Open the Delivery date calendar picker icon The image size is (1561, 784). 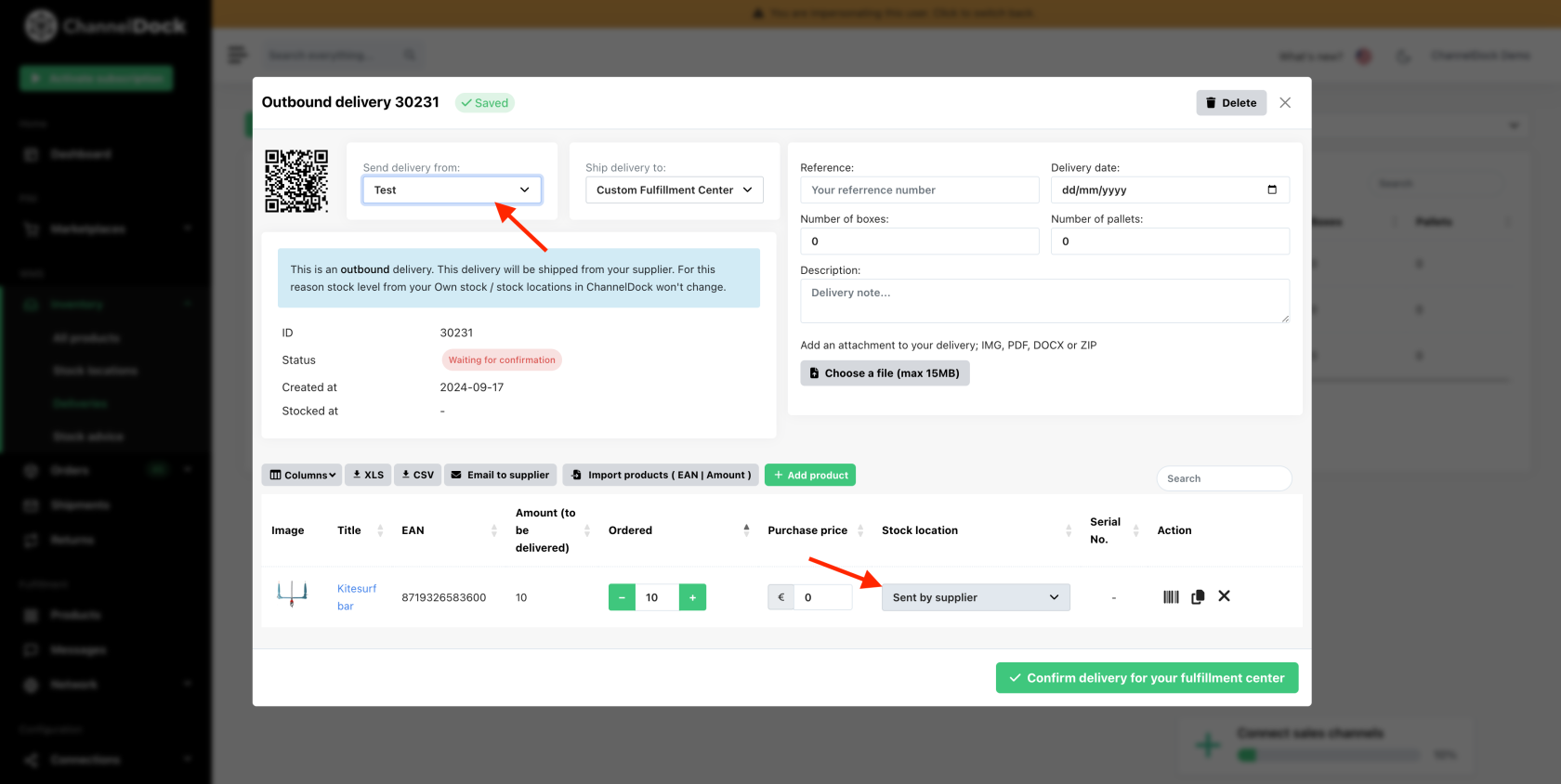point(1272,189)
